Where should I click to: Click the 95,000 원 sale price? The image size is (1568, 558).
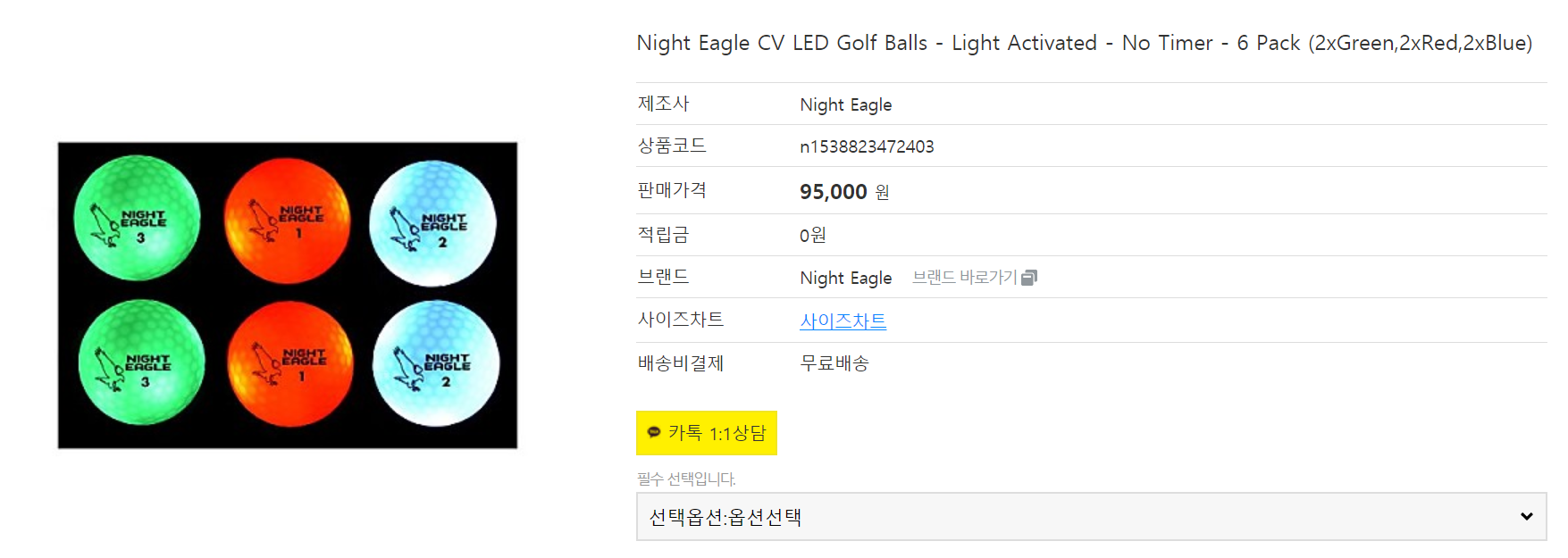[843, 192]
